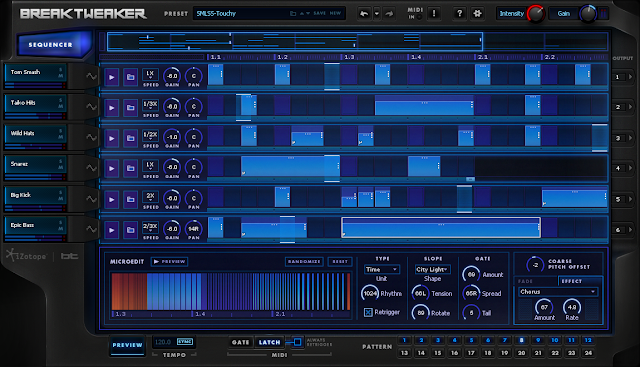This screenshot has width=640, height=367.
Task: Click the Rhythm knob showing 1024
Action: 370,294
